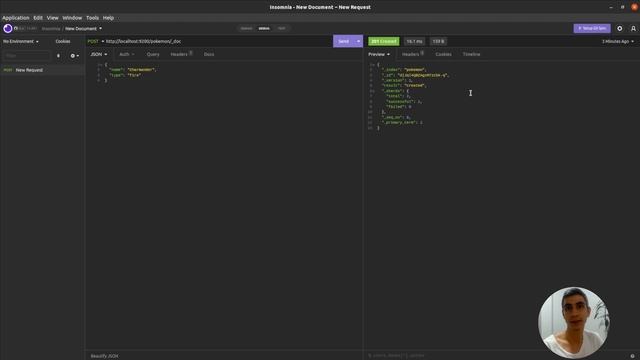Click the webcam presenter thumbnail

tap(573, 322)
